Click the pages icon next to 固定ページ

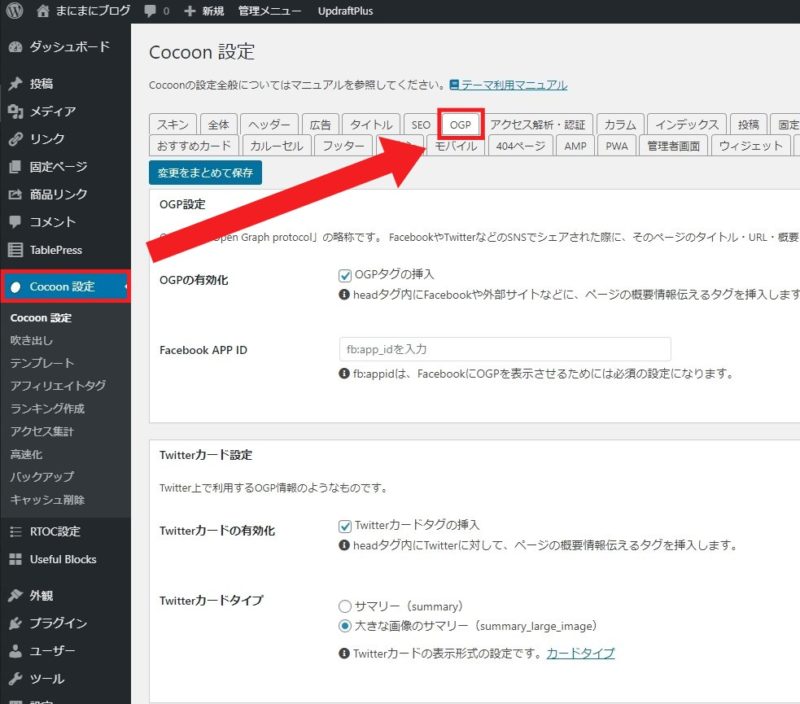tap(15, 167)
